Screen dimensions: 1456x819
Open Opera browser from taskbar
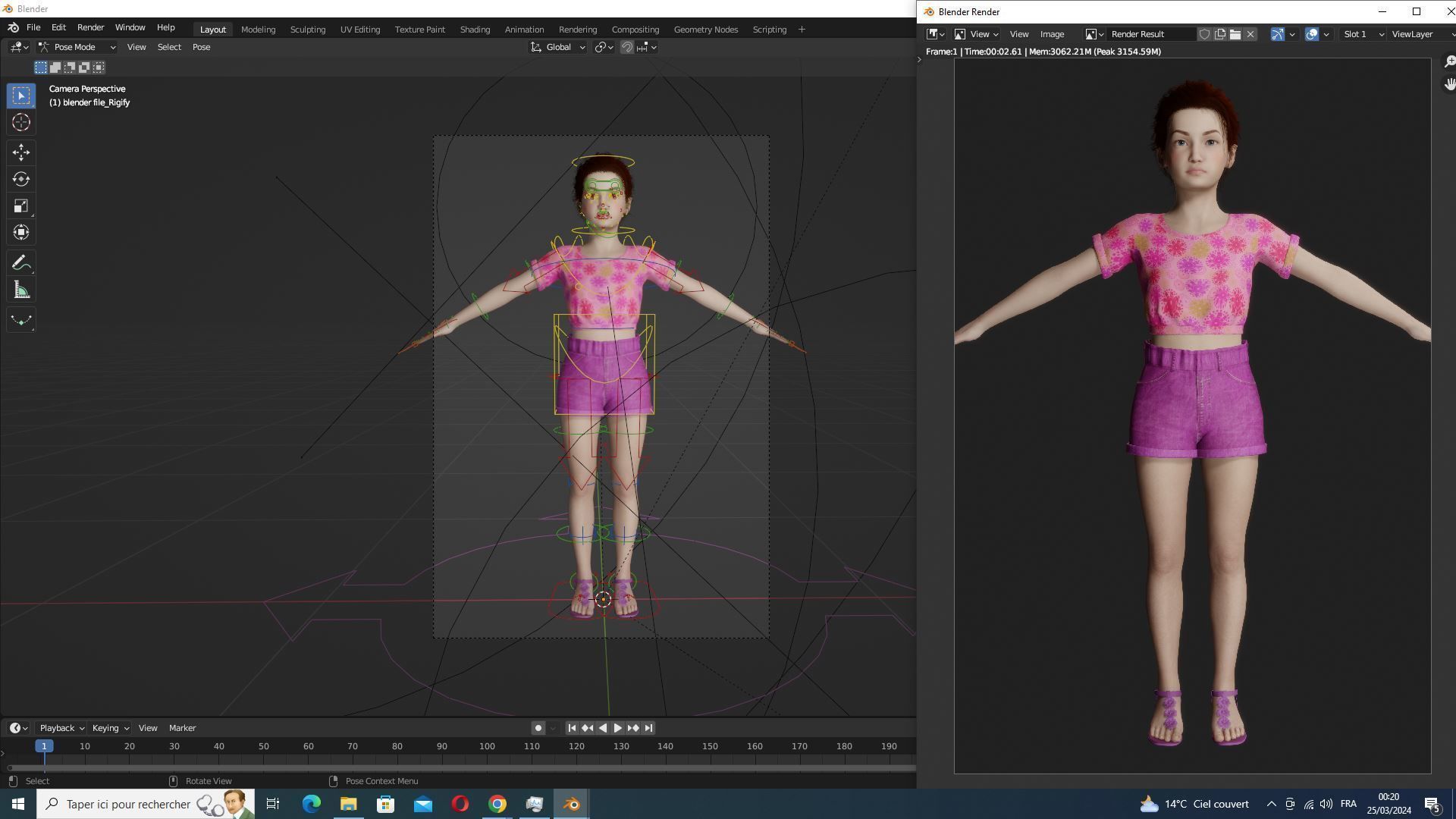(x=460, y=804)
